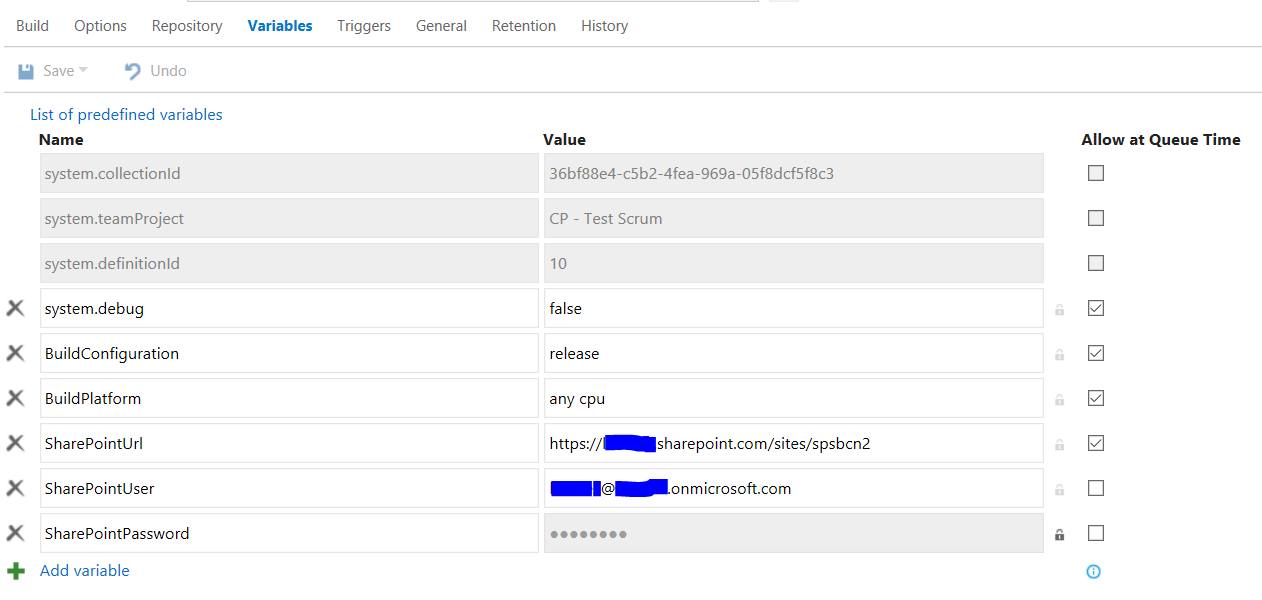Open the Repository tab
Image resolution: width=1262 pixels, height=600 pixels.
click(x=187, y=26)
